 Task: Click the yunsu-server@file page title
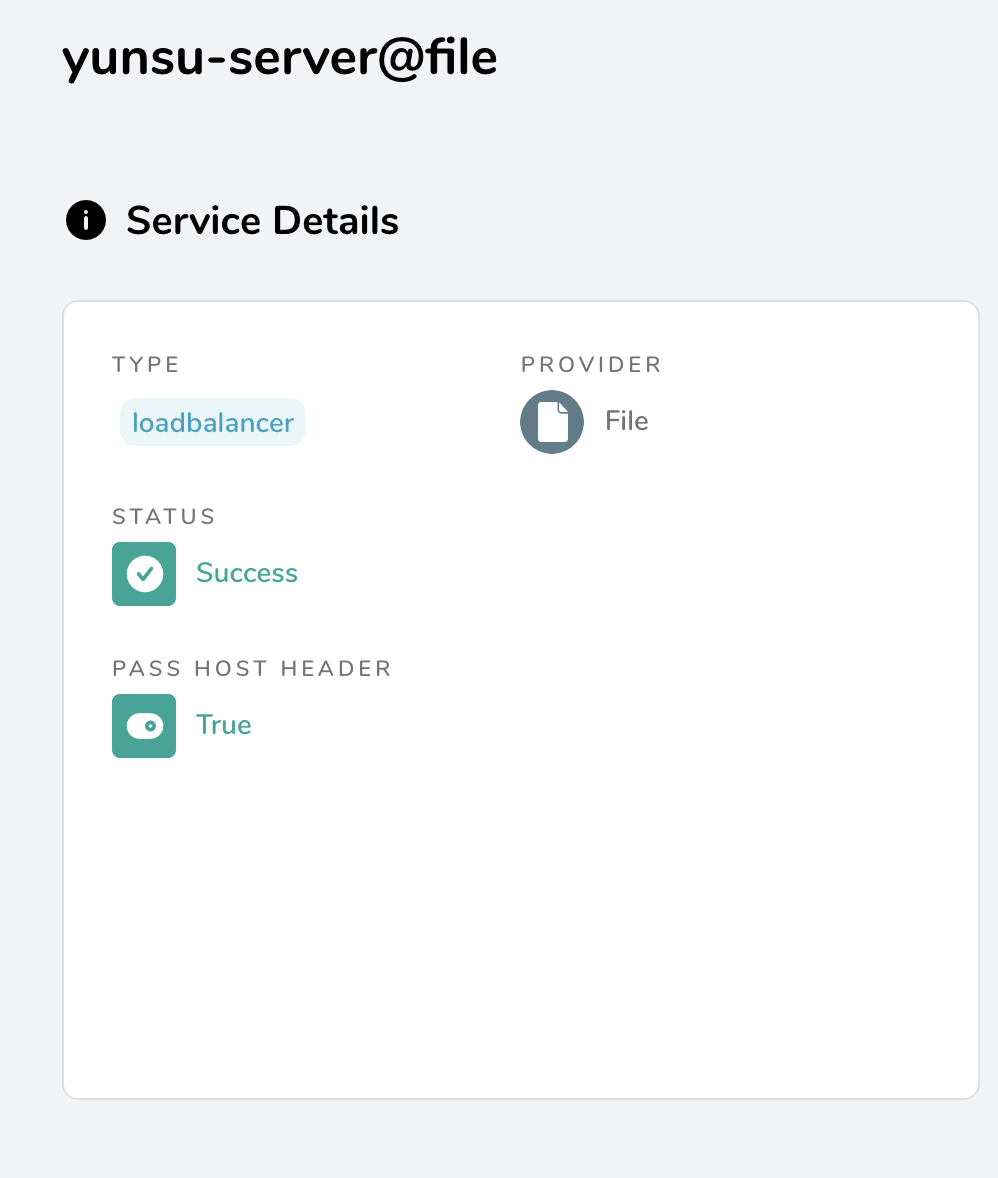coord(279,59)
